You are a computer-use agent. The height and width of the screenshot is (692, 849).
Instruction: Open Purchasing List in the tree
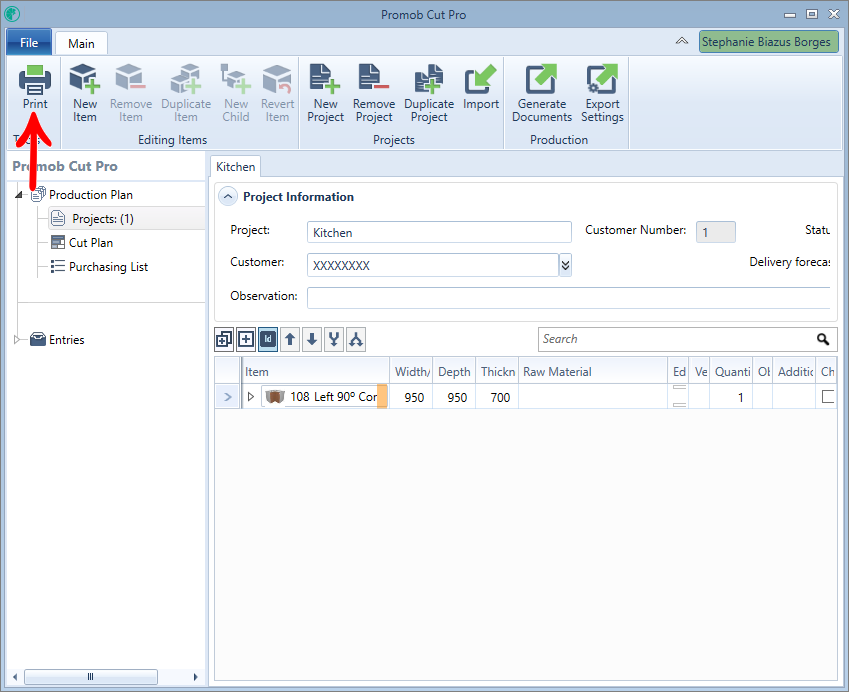[x=108, y=266]
